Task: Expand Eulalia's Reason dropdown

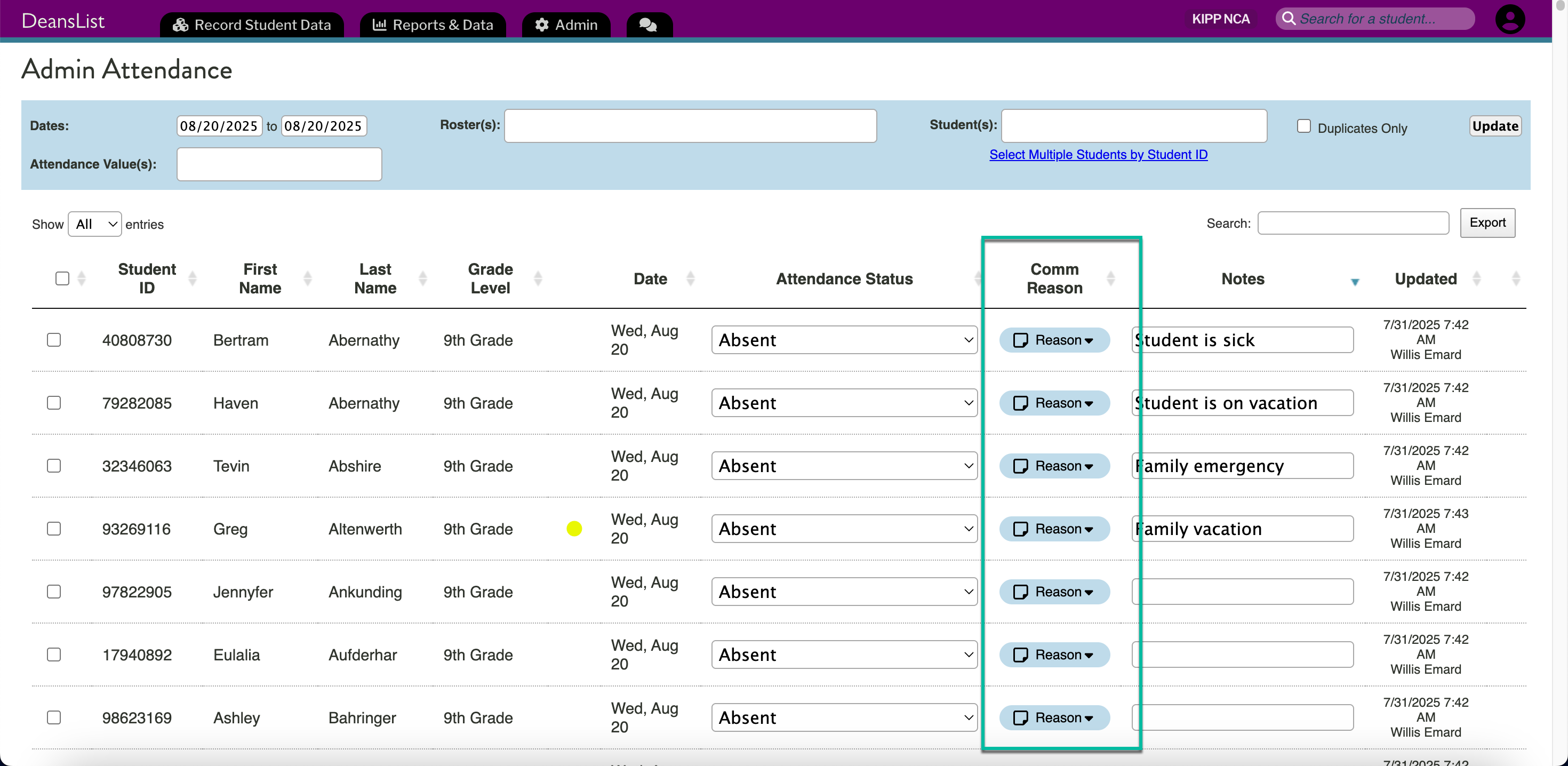Action: pyautogui.click(x=1054, y=655)
